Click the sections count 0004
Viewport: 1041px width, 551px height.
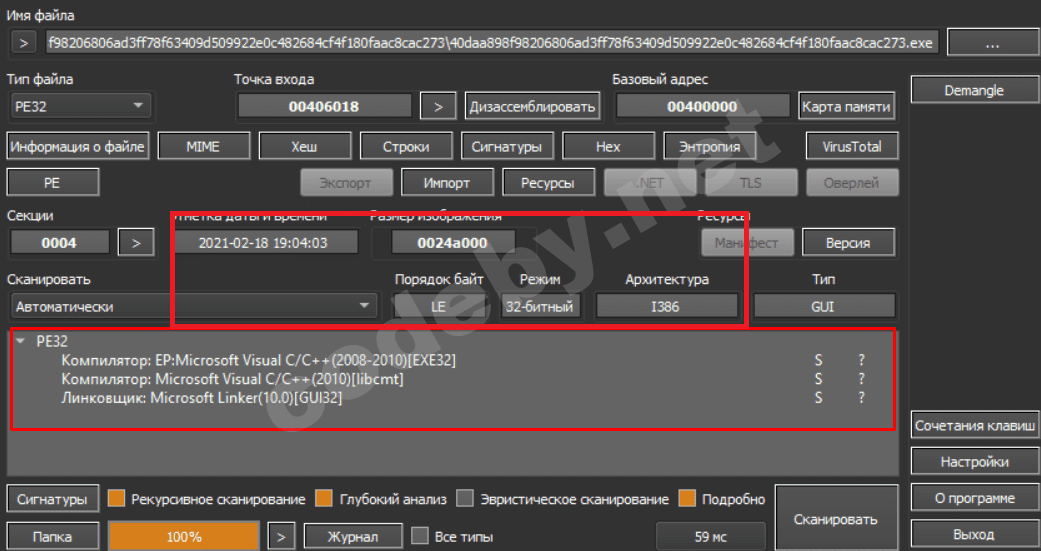click(x=59, y=242)
